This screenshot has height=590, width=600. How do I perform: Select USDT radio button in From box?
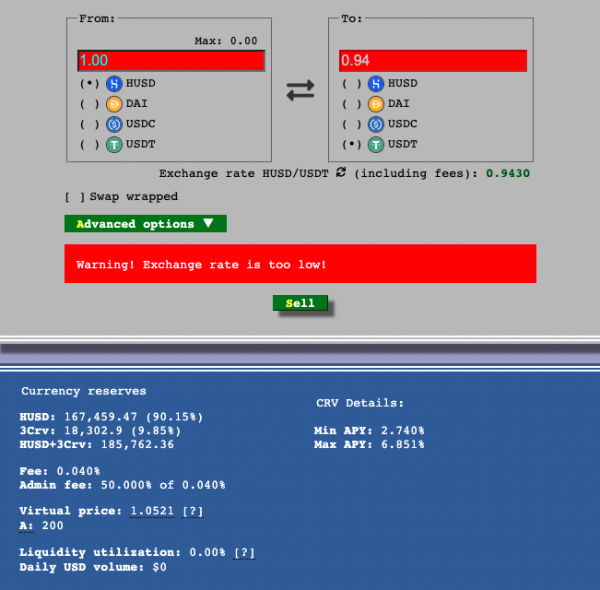pyautogui.click(x=89, y=144)
